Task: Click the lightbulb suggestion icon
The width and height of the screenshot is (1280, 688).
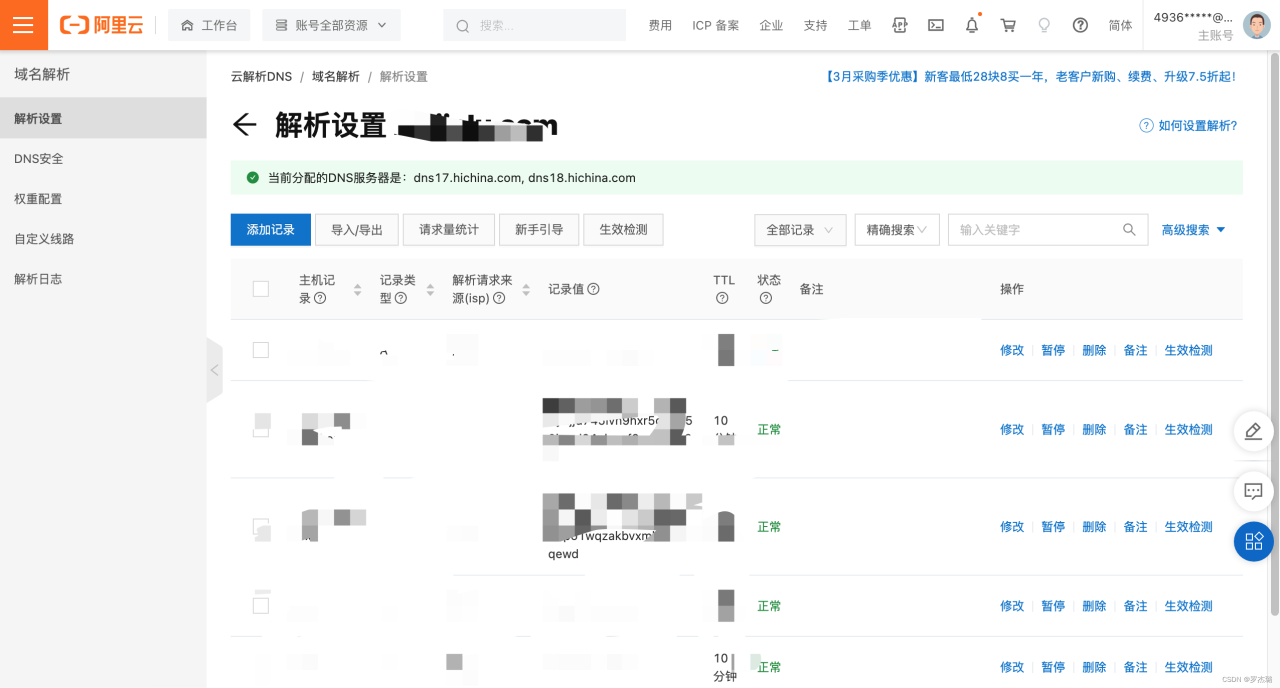Action: (x=1044, y=24)
